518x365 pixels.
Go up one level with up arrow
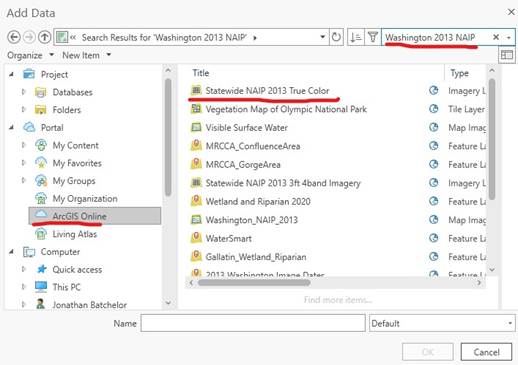[44, 37]
